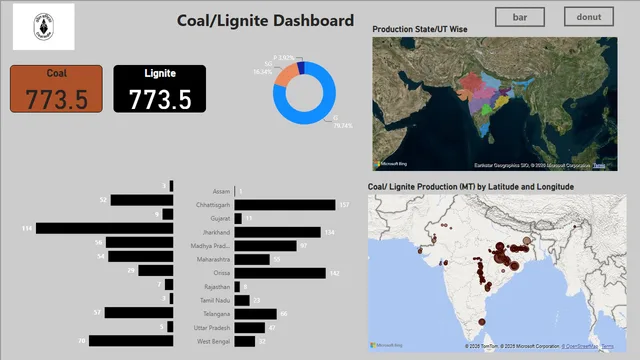Click the "Chhattisgarh" axis label
The width and height of the screenshot is (640, 360).
(x=213, y=205)
